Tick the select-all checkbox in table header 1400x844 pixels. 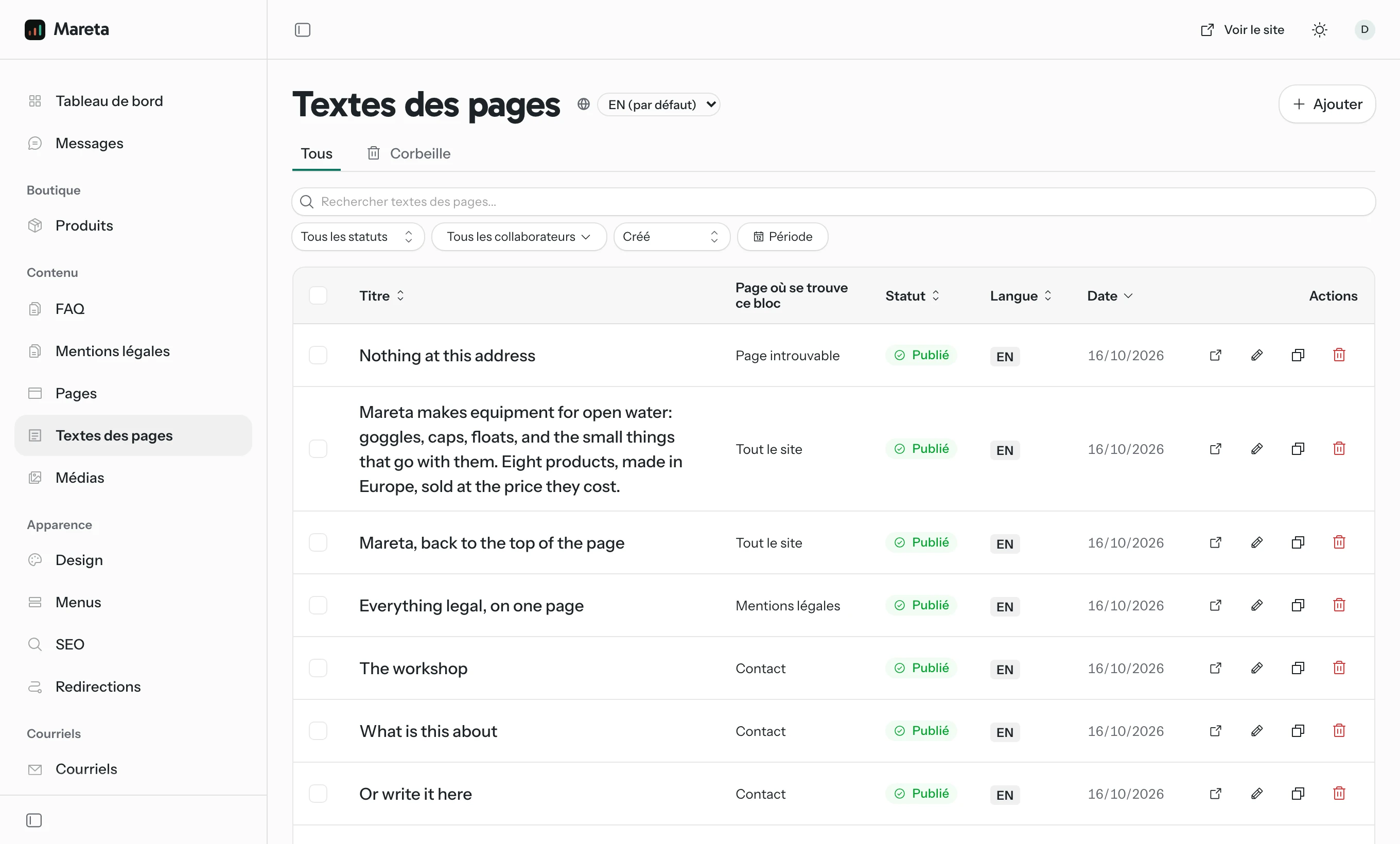pyautogui.click(x=318, y=296)
